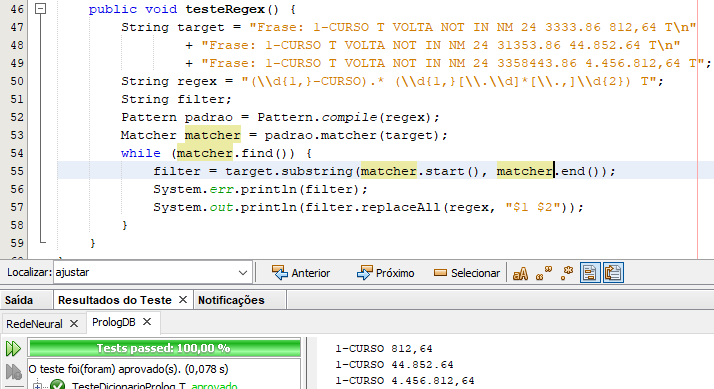Screen dimensions: 714x389
Task: Click the regex string literal on line 50
Action: pos(449,82)
